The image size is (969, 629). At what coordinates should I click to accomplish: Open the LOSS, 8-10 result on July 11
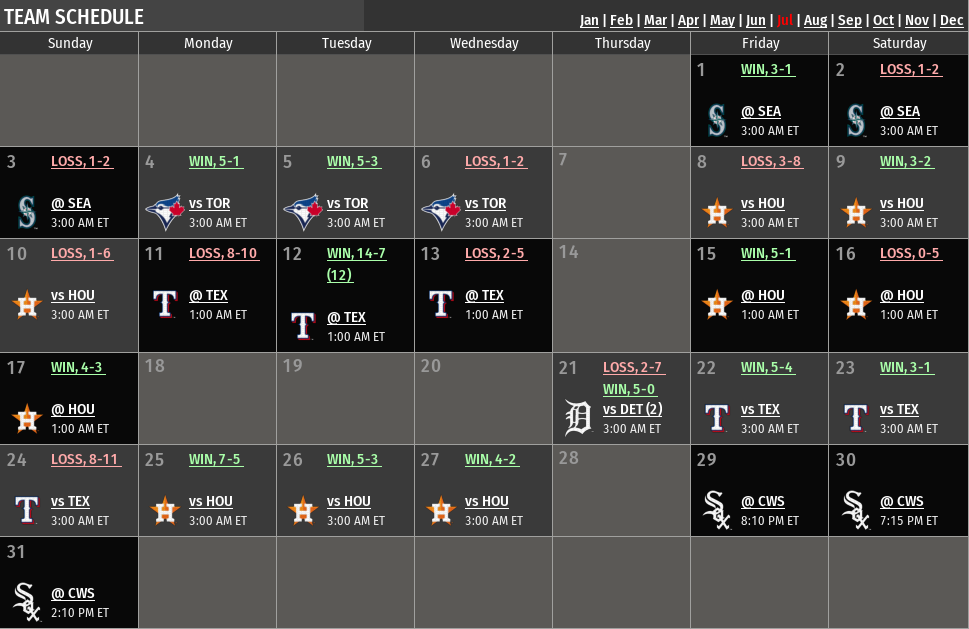coord(224,253)
